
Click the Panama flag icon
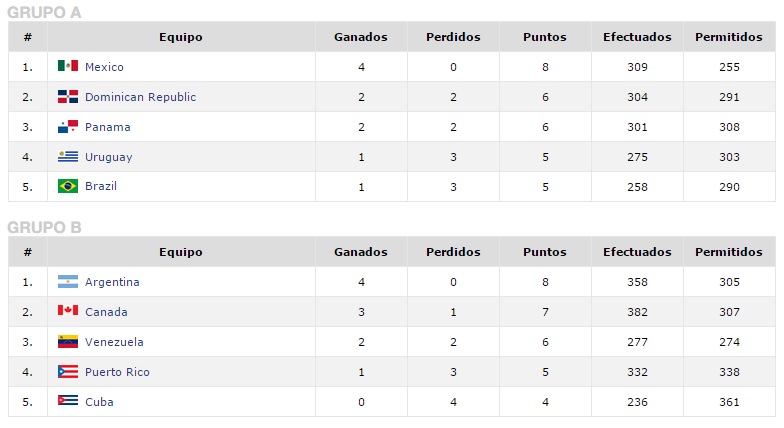(68, 127)
